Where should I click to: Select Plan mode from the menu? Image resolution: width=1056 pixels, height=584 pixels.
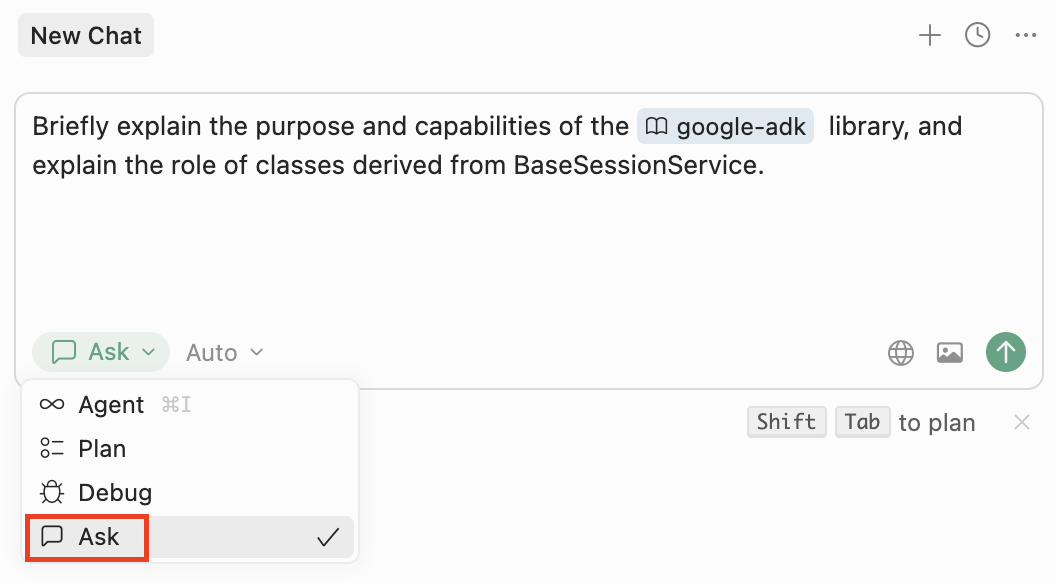(102, 448)
